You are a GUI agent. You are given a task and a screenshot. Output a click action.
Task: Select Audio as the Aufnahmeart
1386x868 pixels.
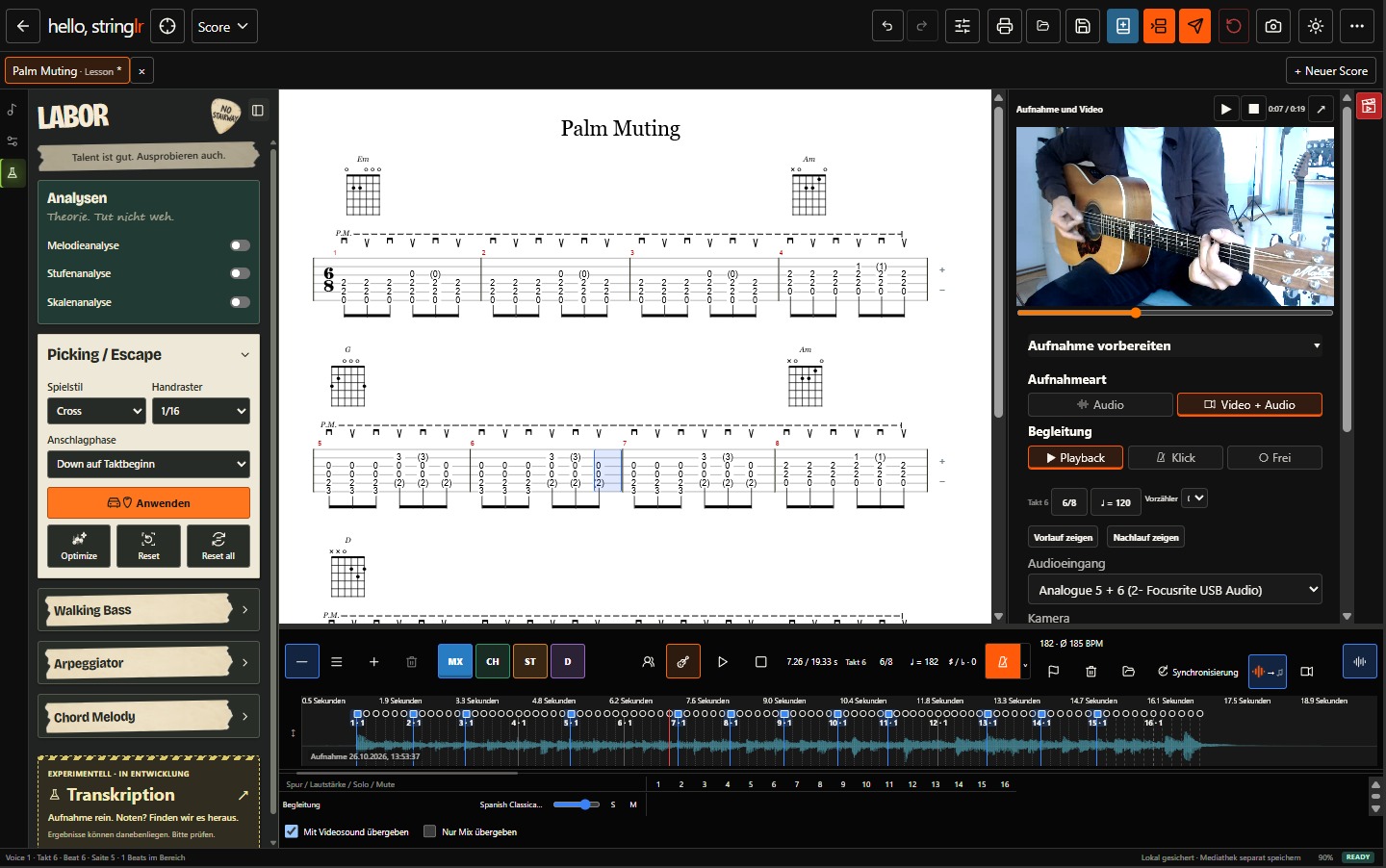1100,405
